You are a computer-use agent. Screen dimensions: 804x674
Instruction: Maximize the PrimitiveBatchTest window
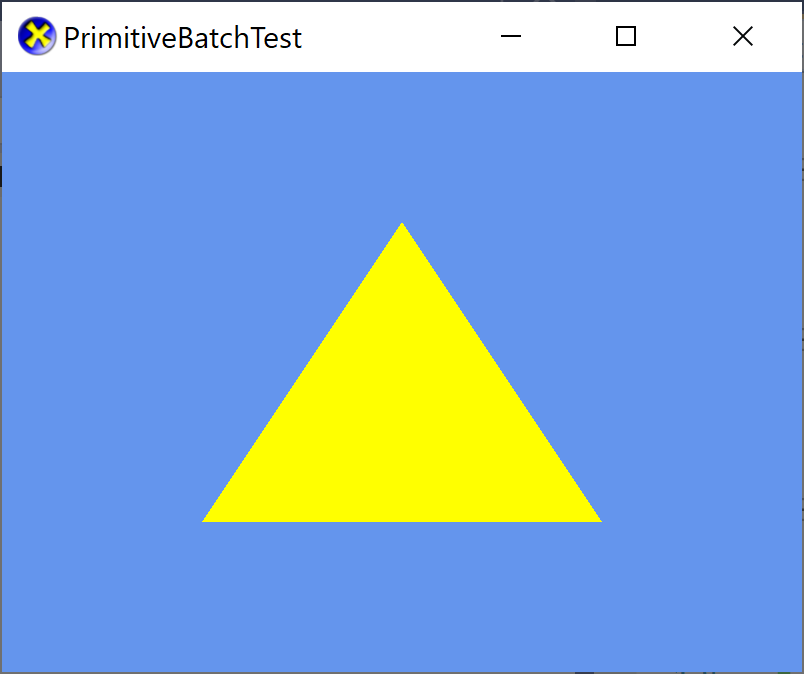click(x=627, y=36)
